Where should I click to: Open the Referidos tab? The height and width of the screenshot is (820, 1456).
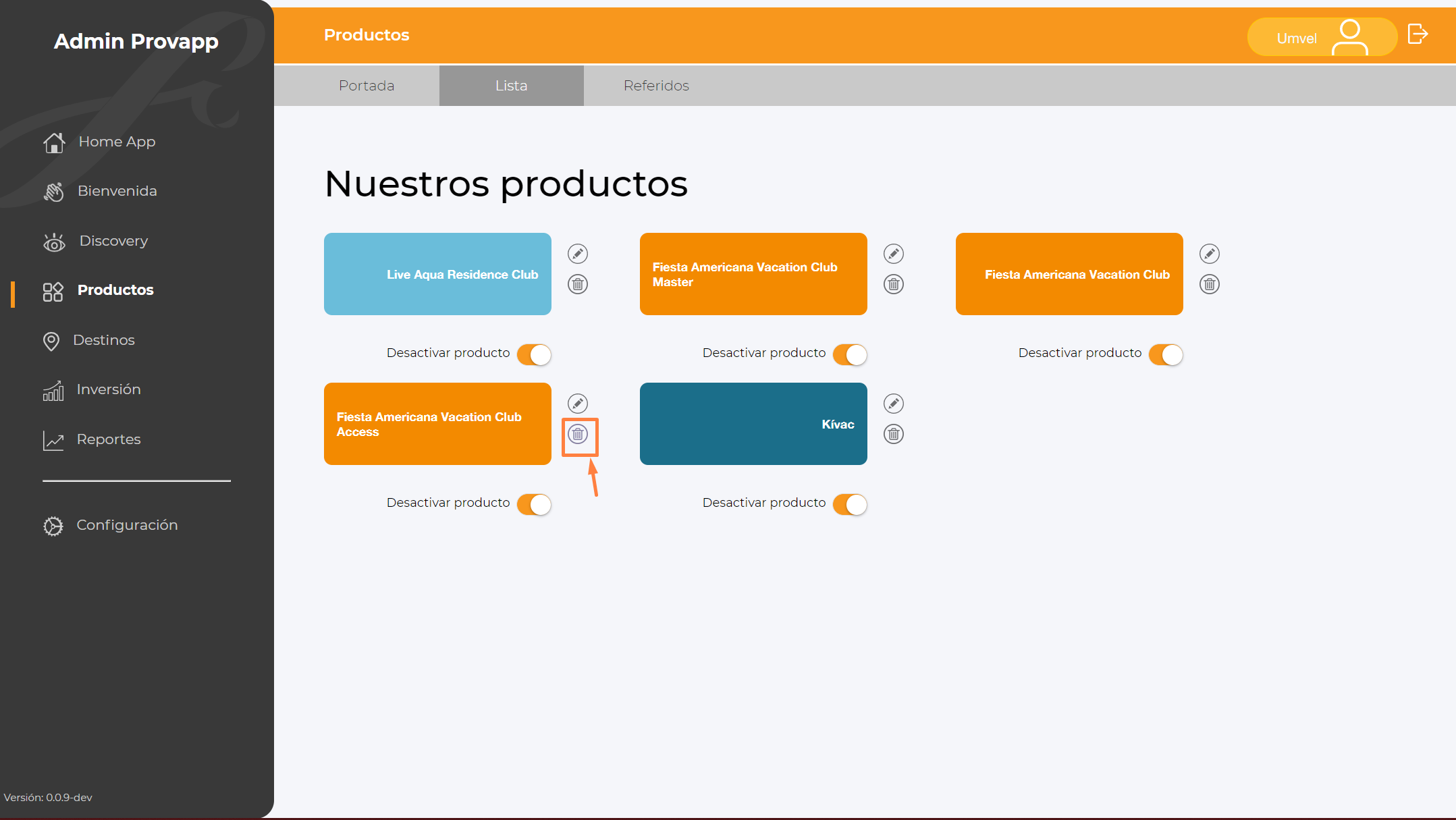[x=656, y=86]
